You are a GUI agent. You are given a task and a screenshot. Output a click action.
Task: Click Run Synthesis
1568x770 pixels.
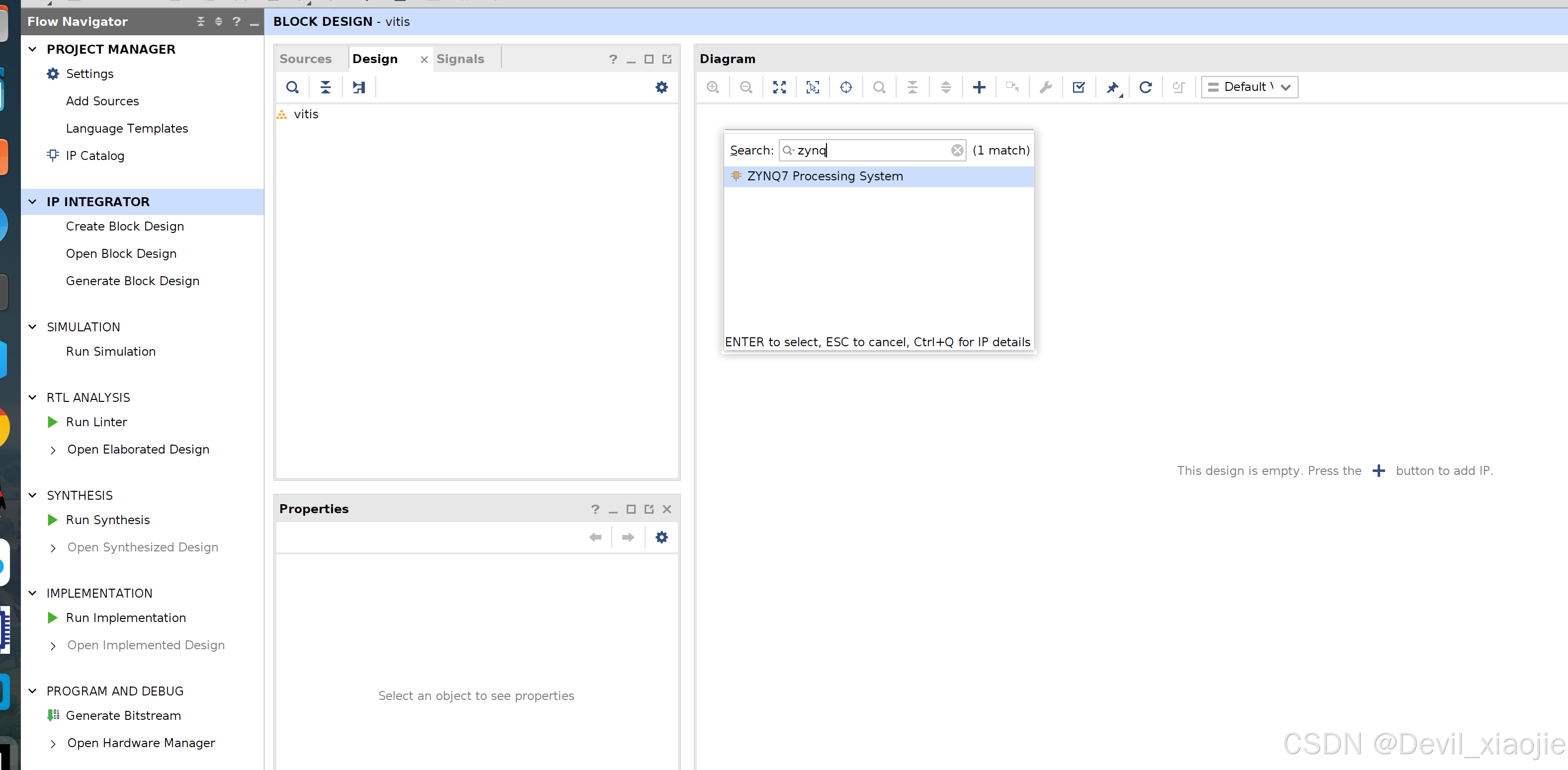click(x=108, y=520)
